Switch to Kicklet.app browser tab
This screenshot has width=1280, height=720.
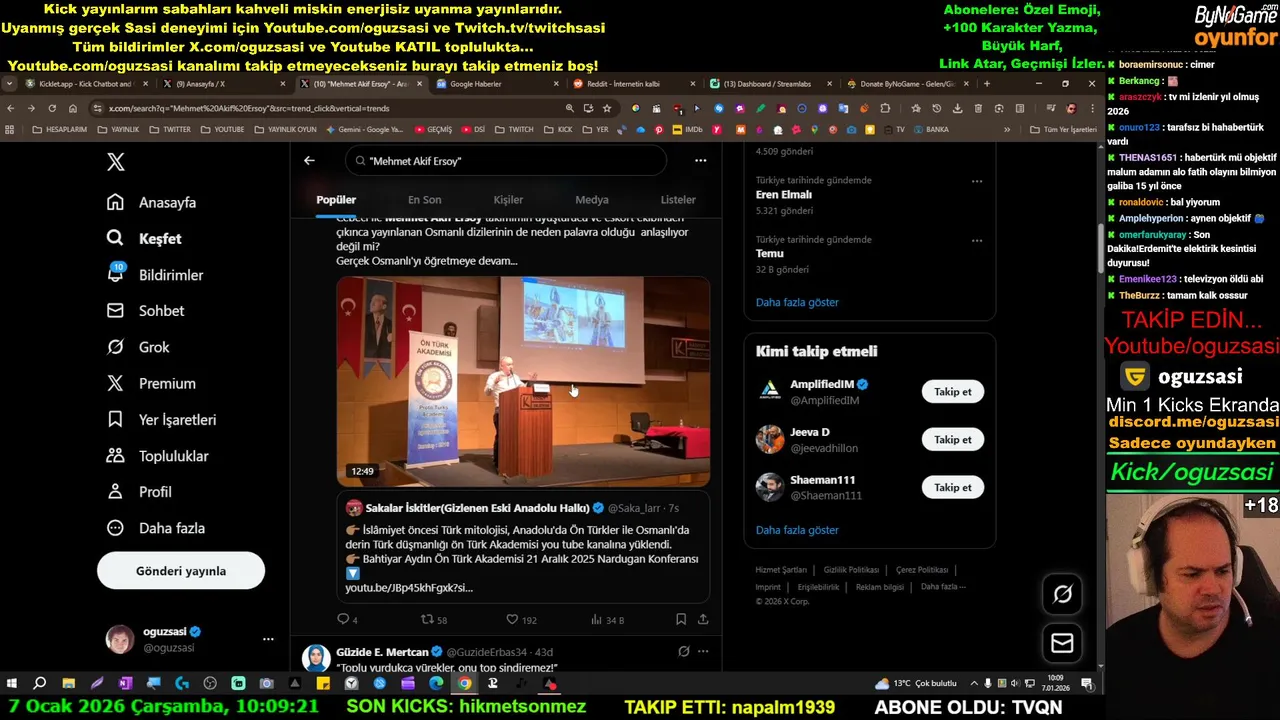pyautogui.click(x=86, y=84)
